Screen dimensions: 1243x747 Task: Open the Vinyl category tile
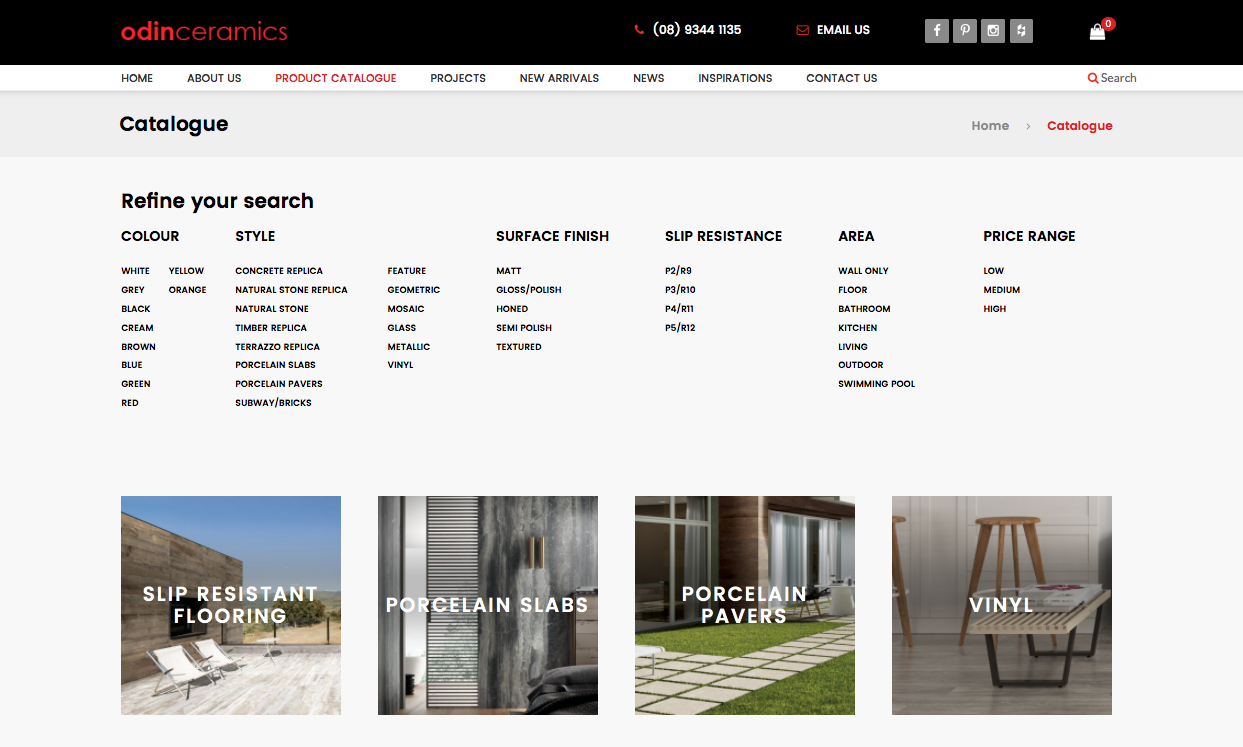point(1002,605)
